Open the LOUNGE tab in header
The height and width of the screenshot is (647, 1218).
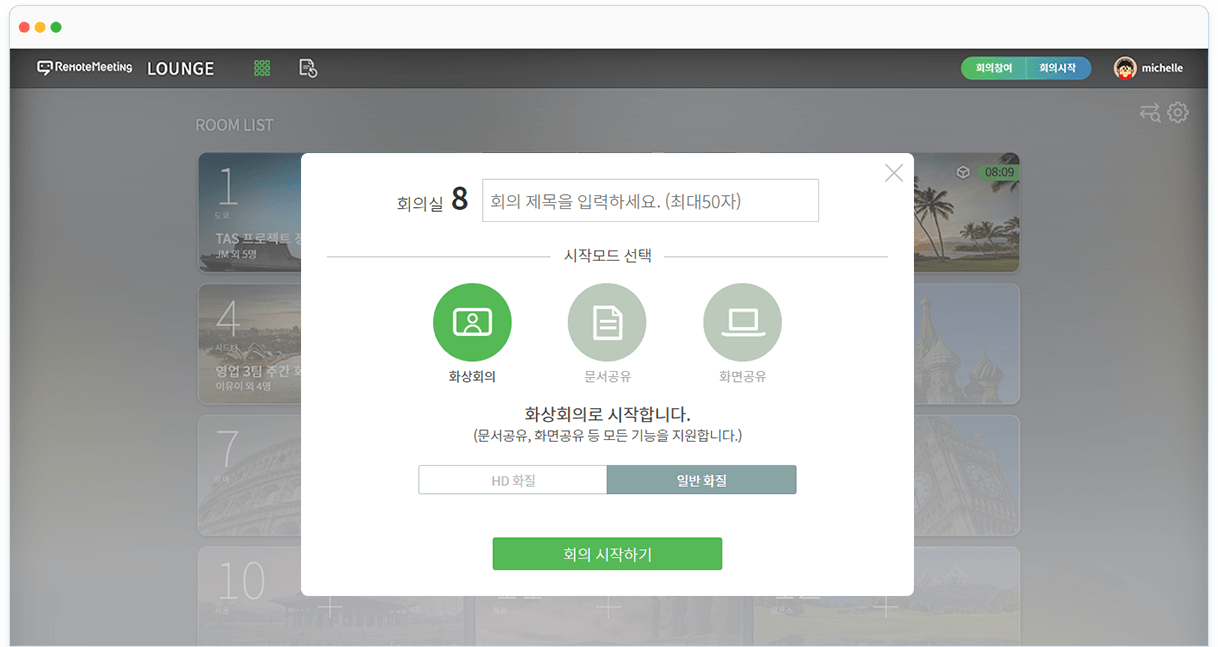[180, 68]
